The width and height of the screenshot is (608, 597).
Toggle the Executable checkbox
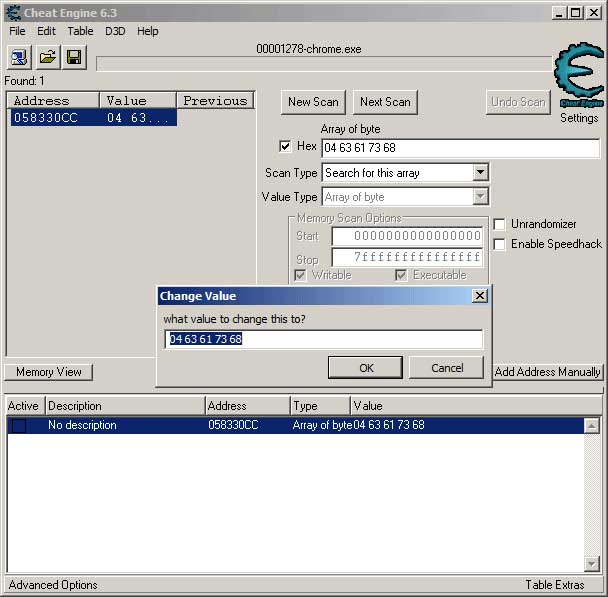pyautogui.click(x=401, y=276)
